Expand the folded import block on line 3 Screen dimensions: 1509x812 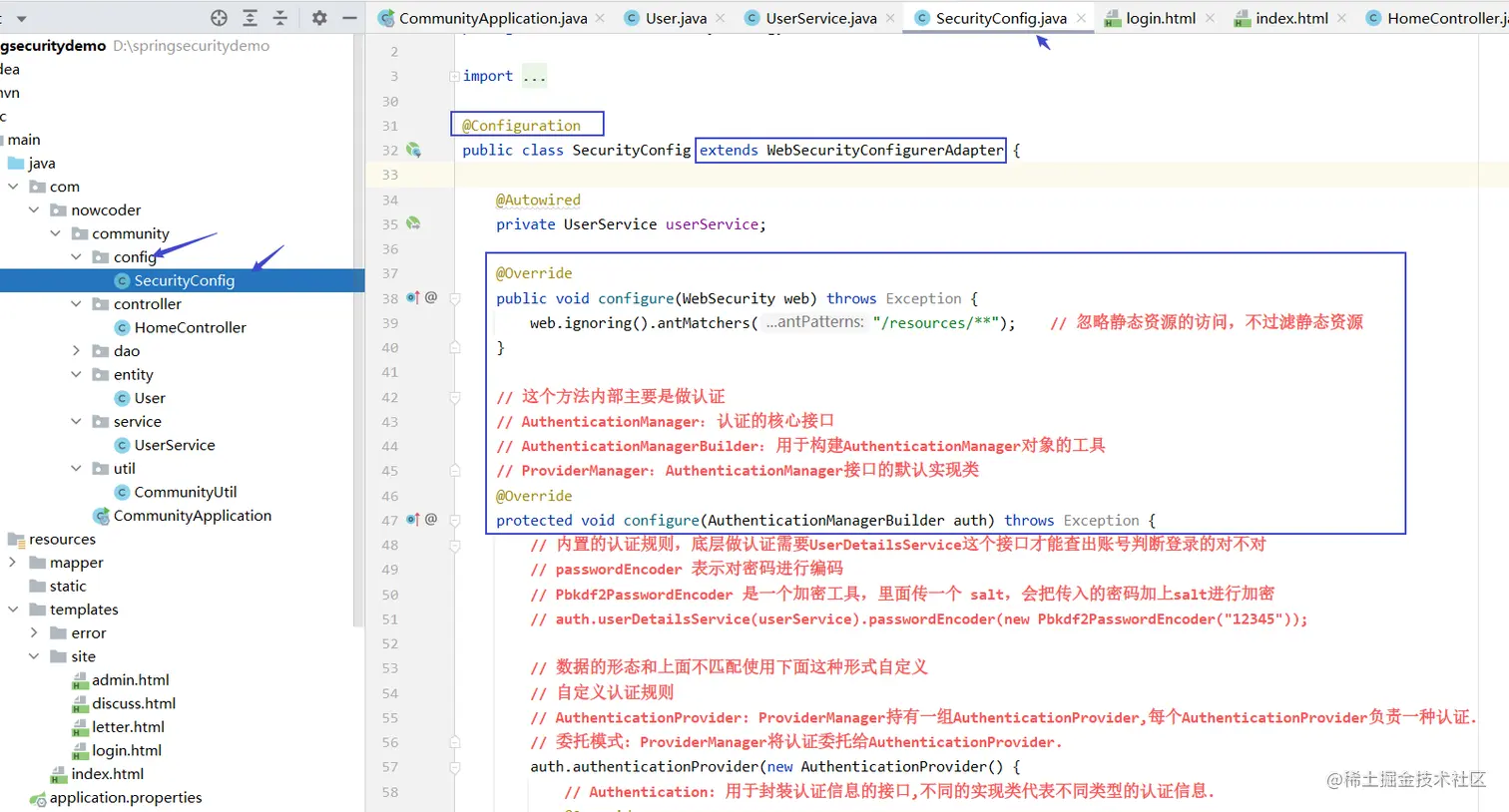(454, 76)
